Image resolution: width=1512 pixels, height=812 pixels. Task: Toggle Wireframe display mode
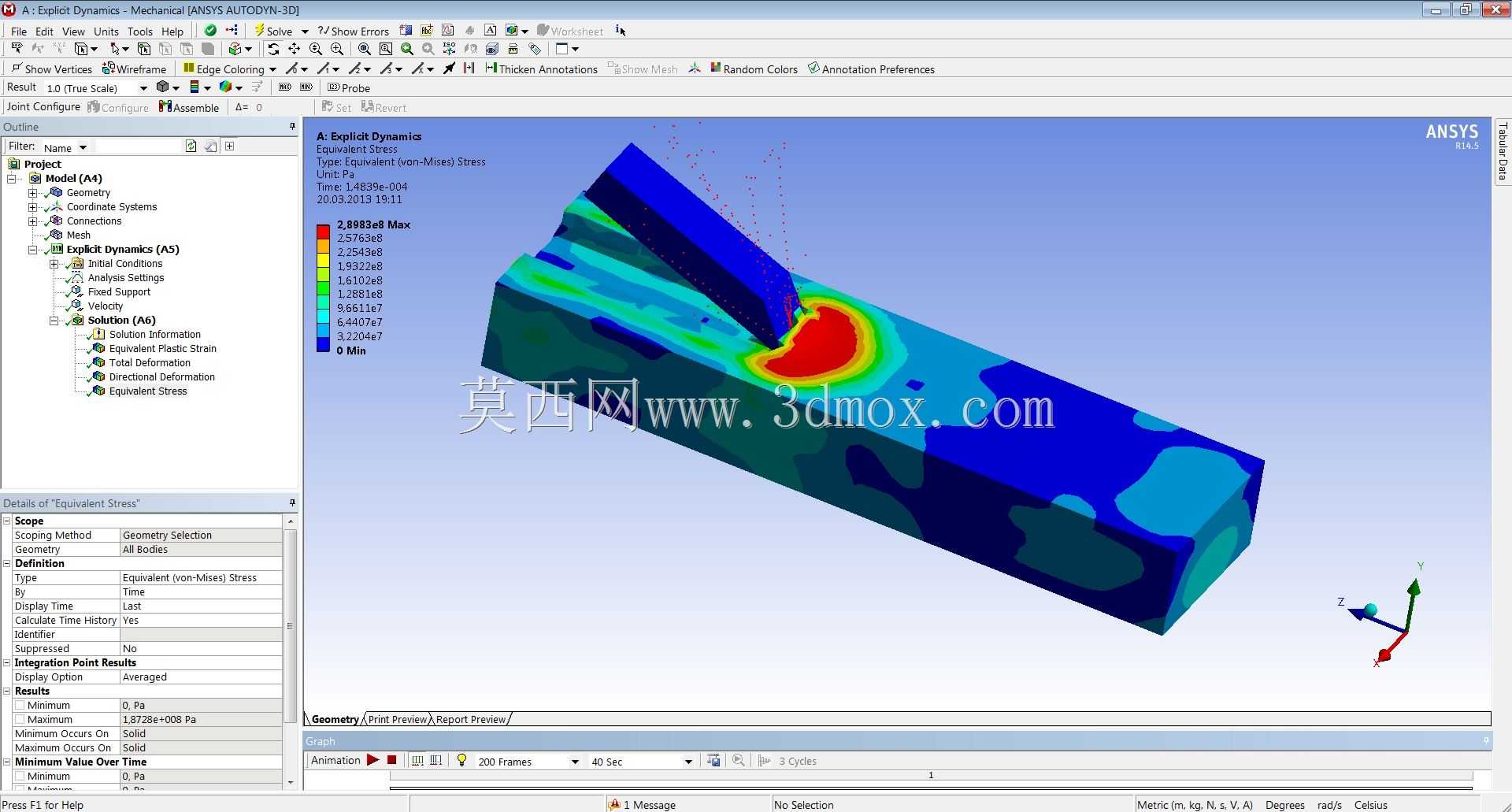tap(134, 69)
